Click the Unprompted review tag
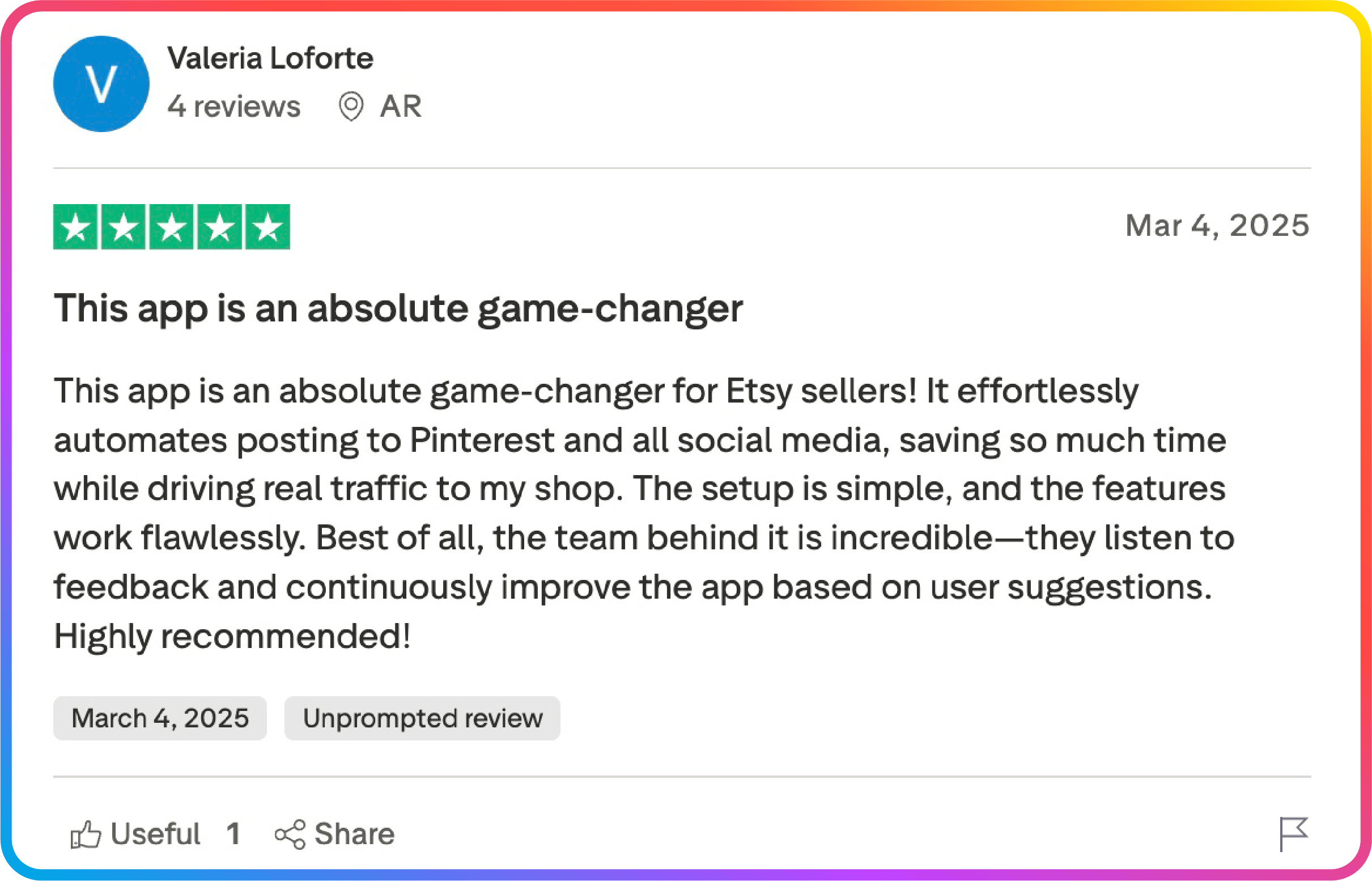Image resolution: width=1372 pixels, height=881 pixels. pyautogui.click(x=422, y=718)
